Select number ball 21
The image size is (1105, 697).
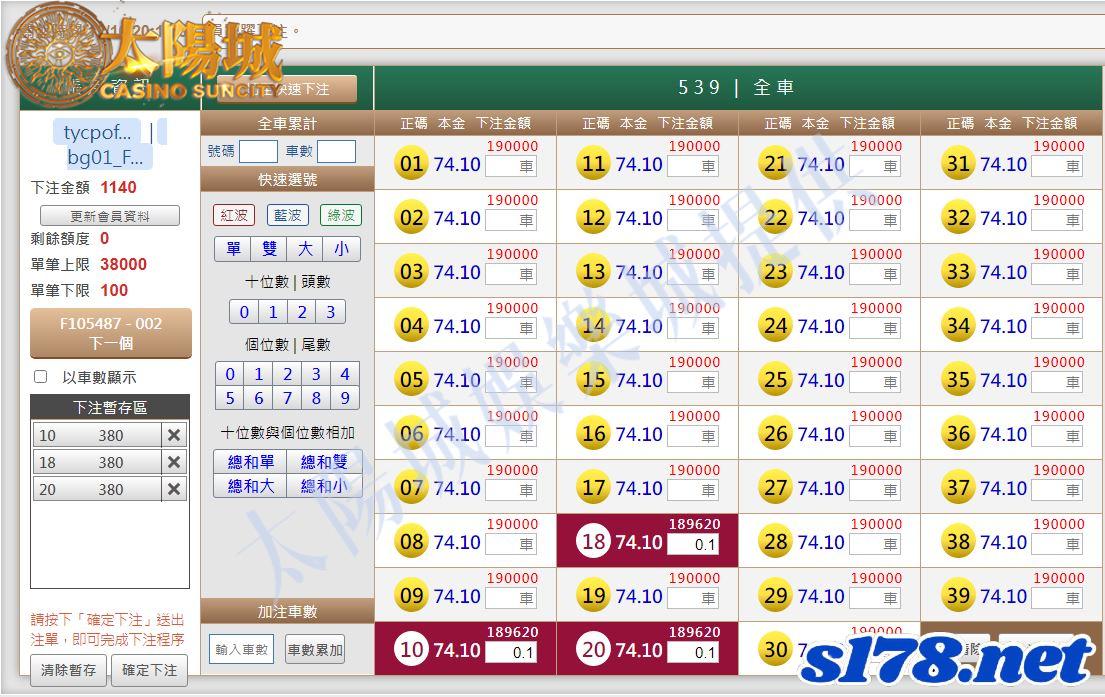776,164
